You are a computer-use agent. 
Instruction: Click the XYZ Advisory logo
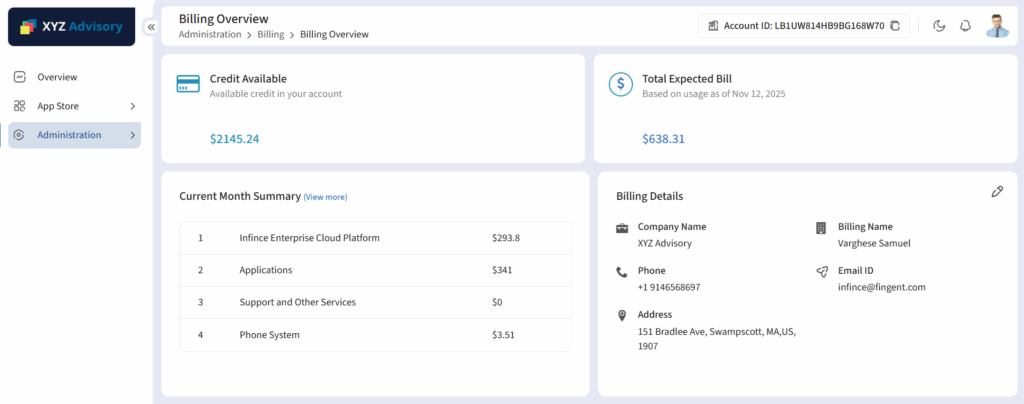(x=71, y=27)
